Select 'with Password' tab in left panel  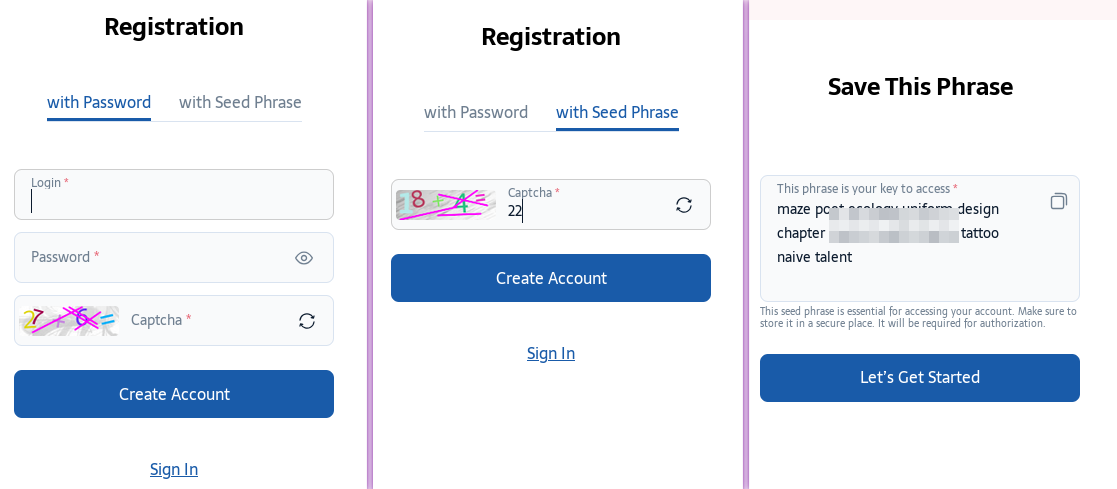point(99,103)
